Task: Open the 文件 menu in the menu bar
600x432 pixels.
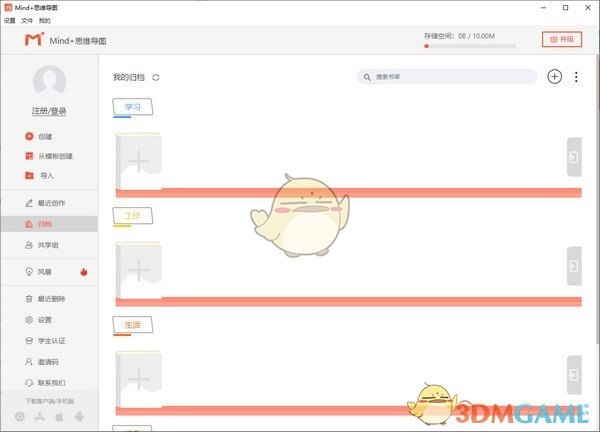Action: 27,21
